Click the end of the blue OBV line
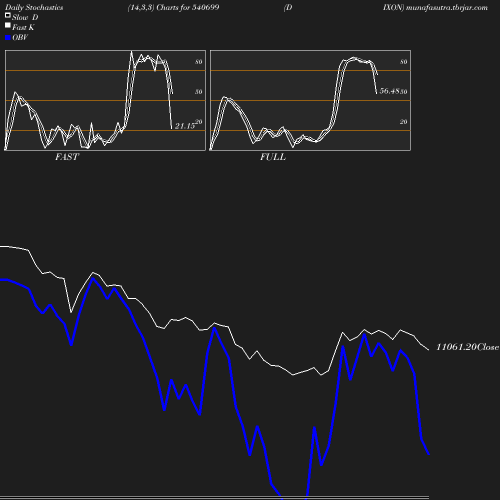This screenshot has height=500, width=500. point(429,454)
